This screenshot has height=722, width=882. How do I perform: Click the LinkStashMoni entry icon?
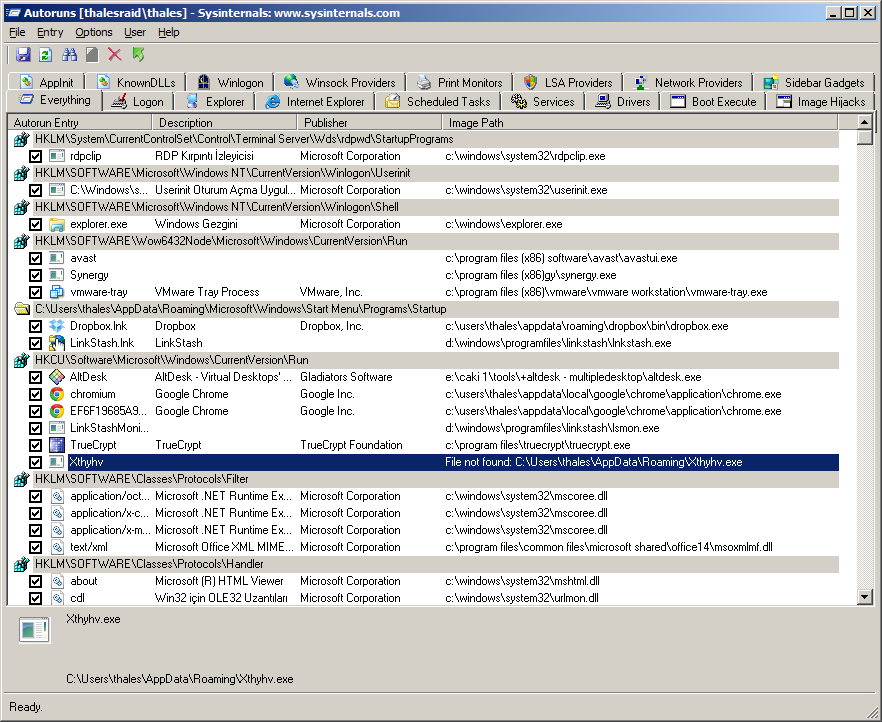point(57,428)
